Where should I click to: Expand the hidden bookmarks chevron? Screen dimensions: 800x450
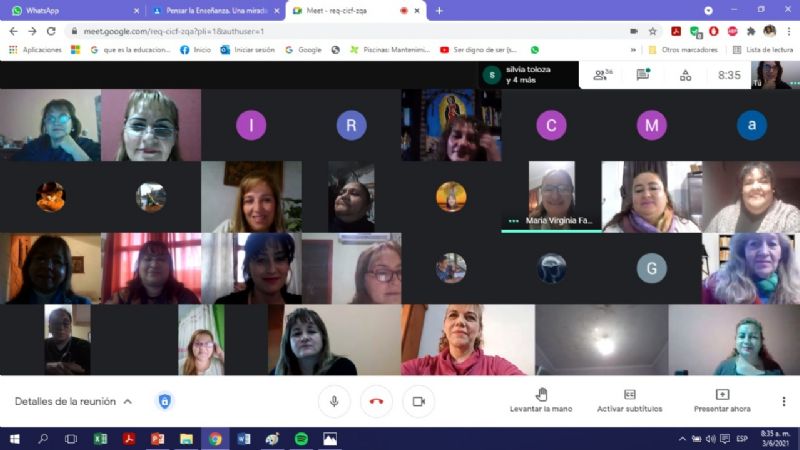pos(633,50)
